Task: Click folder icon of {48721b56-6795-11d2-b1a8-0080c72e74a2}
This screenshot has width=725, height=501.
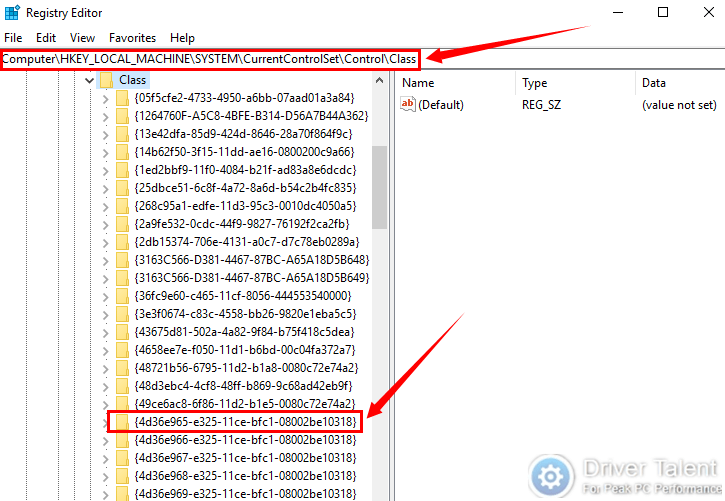Action: pyautogui.click(x=122, y=368)
